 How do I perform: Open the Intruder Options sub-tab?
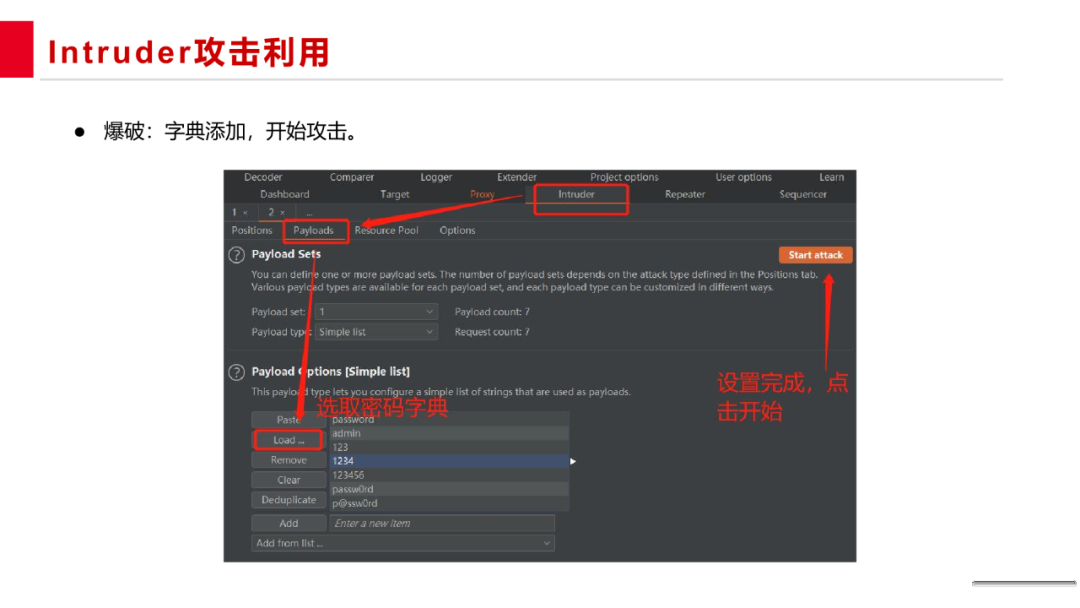tap(457, 230)
